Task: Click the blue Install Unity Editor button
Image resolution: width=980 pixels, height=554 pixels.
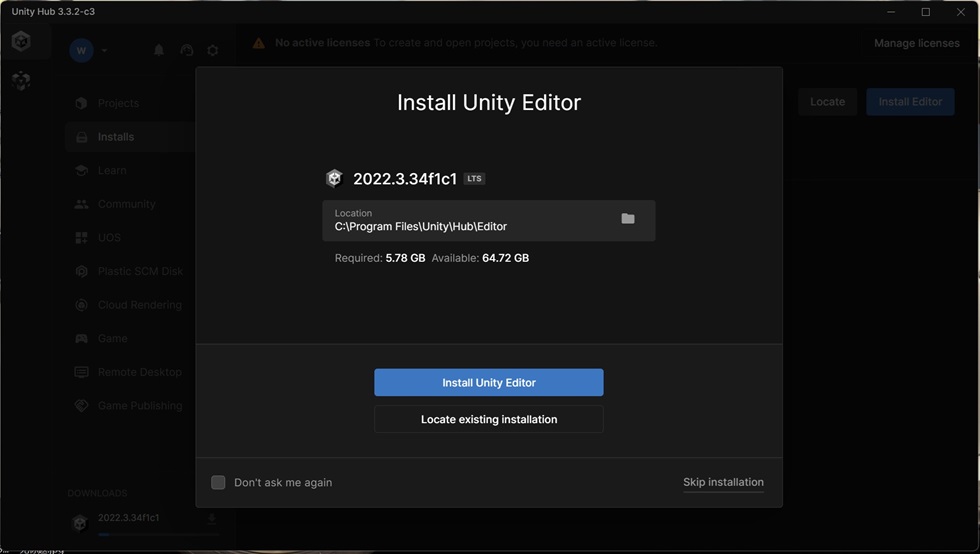Action: pos(489,382)
